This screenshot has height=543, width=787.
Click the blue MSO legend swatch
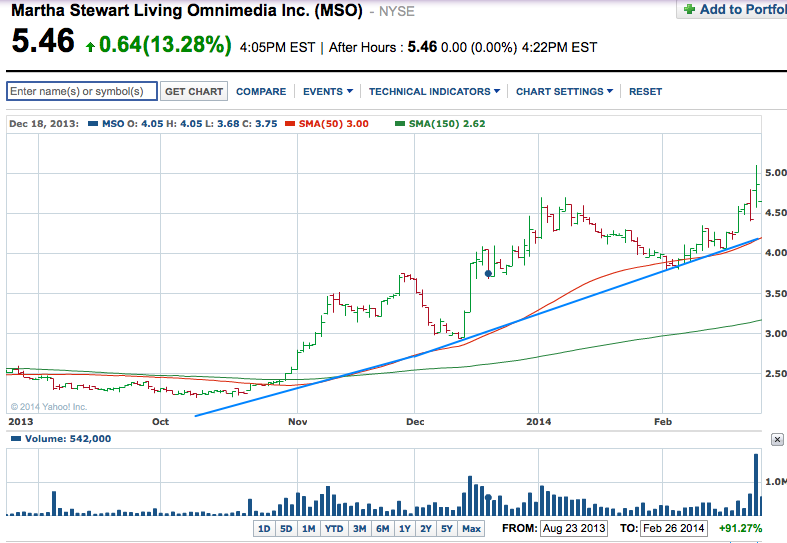coord(93,123)
